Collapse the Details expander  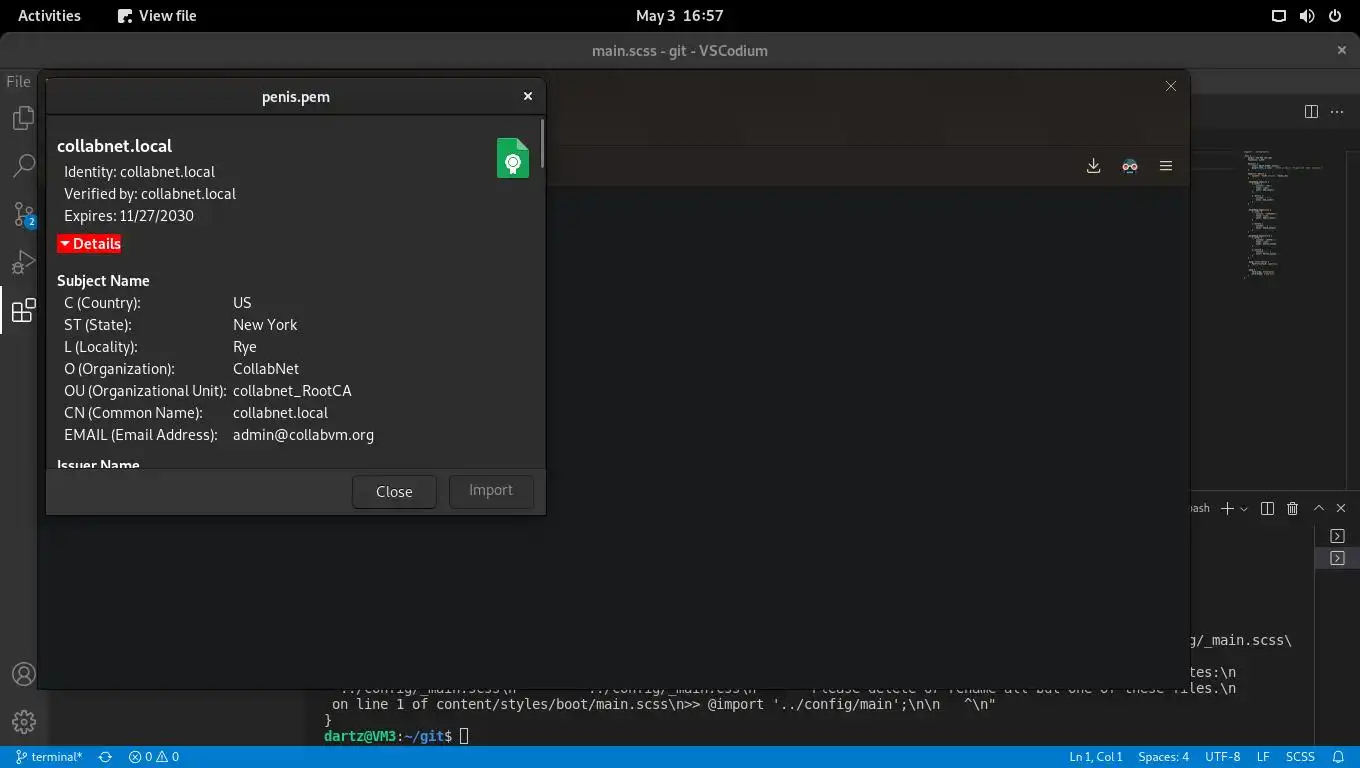tap(90, 243)
